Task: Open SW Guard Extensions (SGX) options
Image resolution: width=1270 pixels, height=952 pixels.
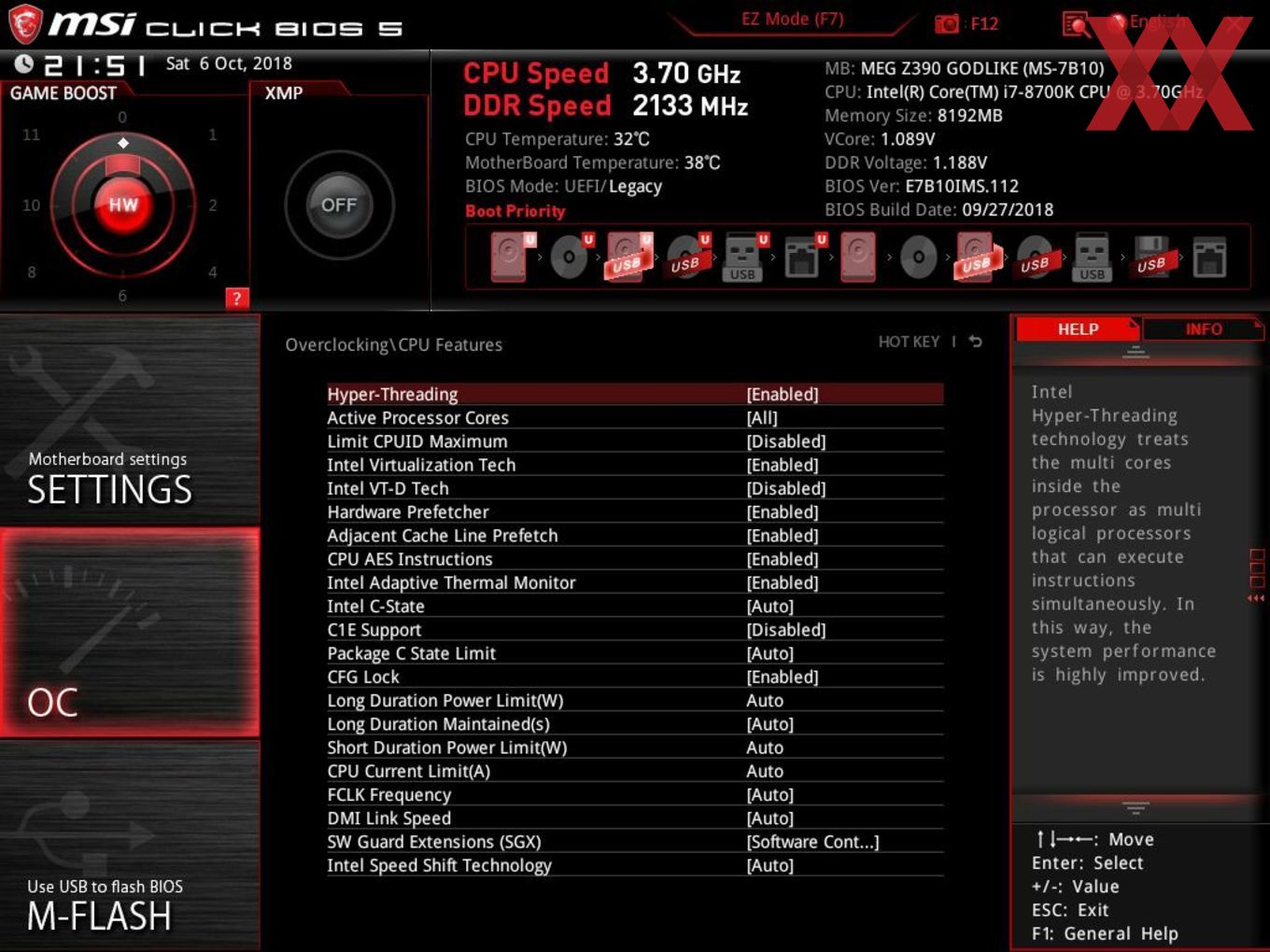Action: (635, 842)
